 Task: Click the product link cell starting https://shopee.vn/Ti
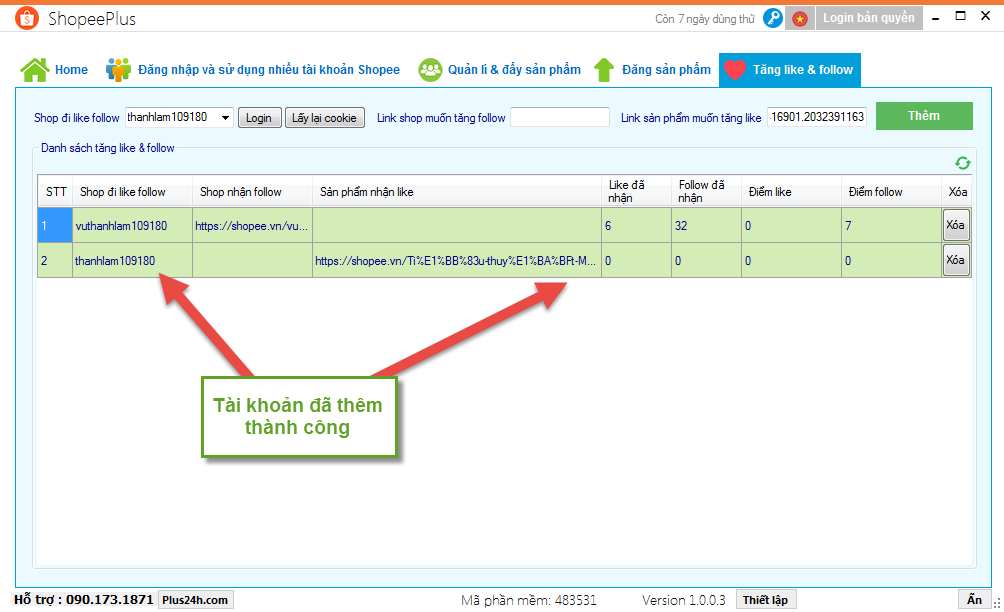click(x=457, y=261)
